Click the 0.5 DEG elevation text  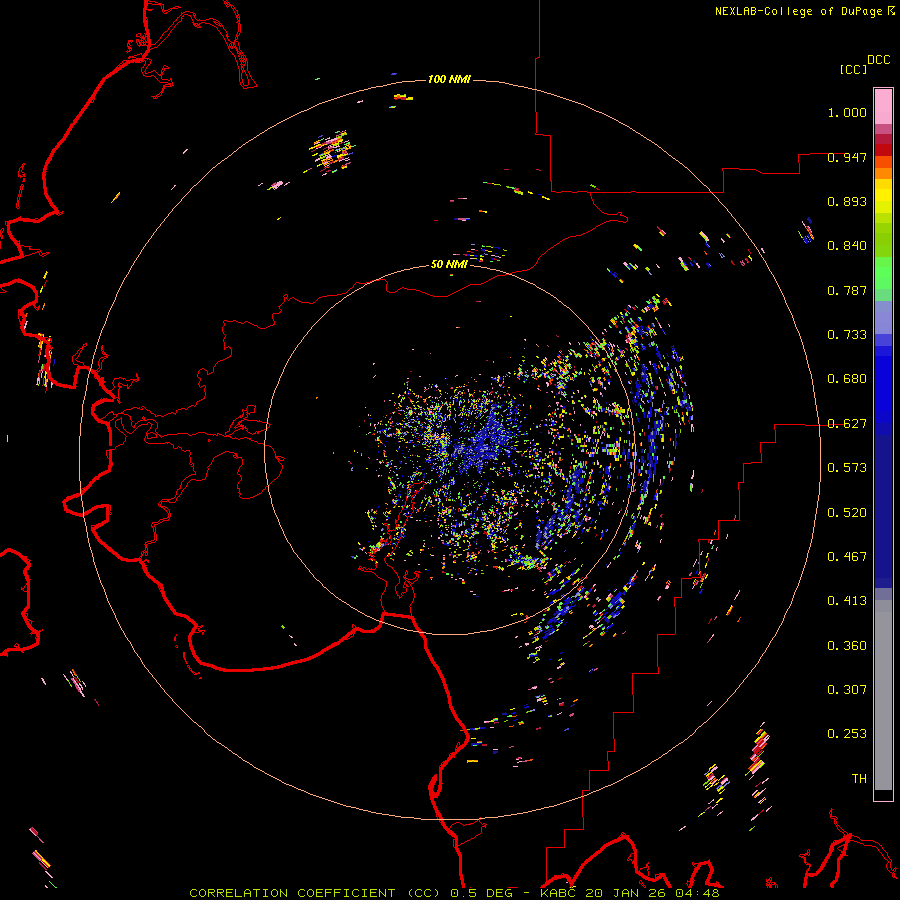point(481,893)
